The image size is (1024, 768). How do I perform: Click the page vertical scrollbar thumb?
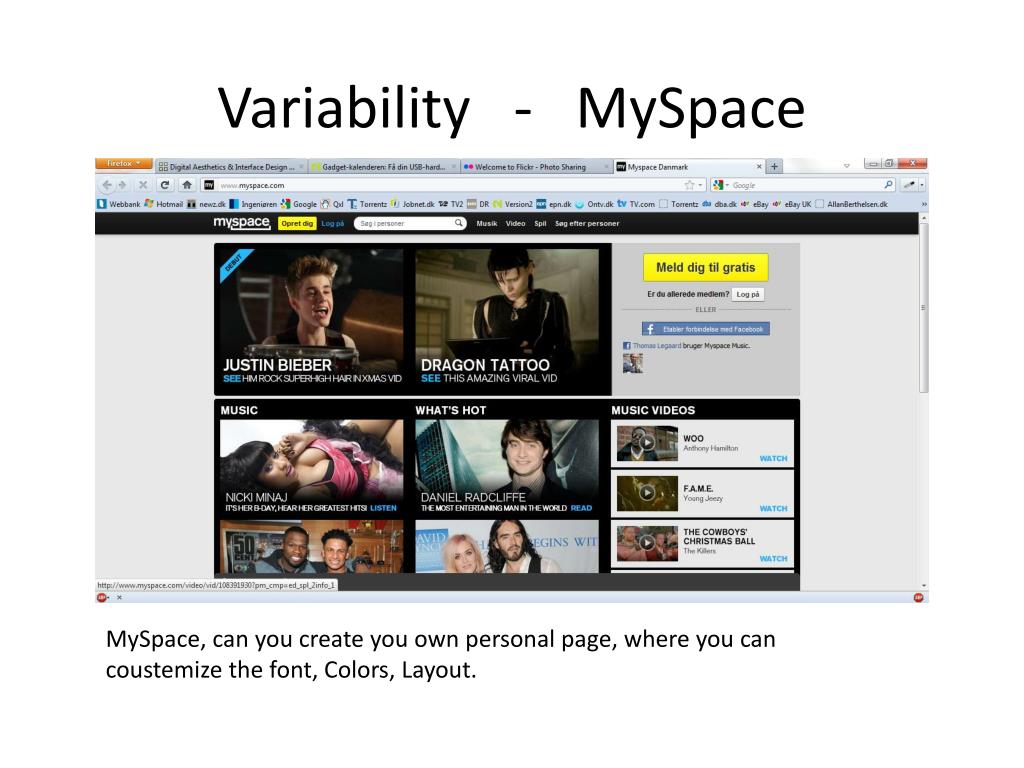pos(923,307)
